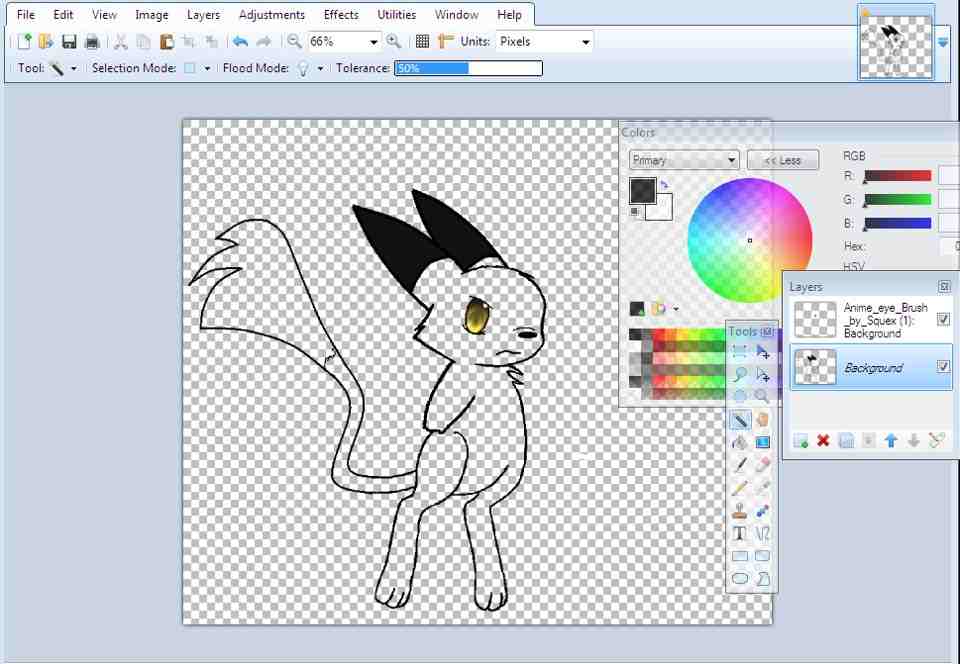This screenshot has width=960, height=664.
Task: Click the New image toolbar icon
Action: (24, 42)
